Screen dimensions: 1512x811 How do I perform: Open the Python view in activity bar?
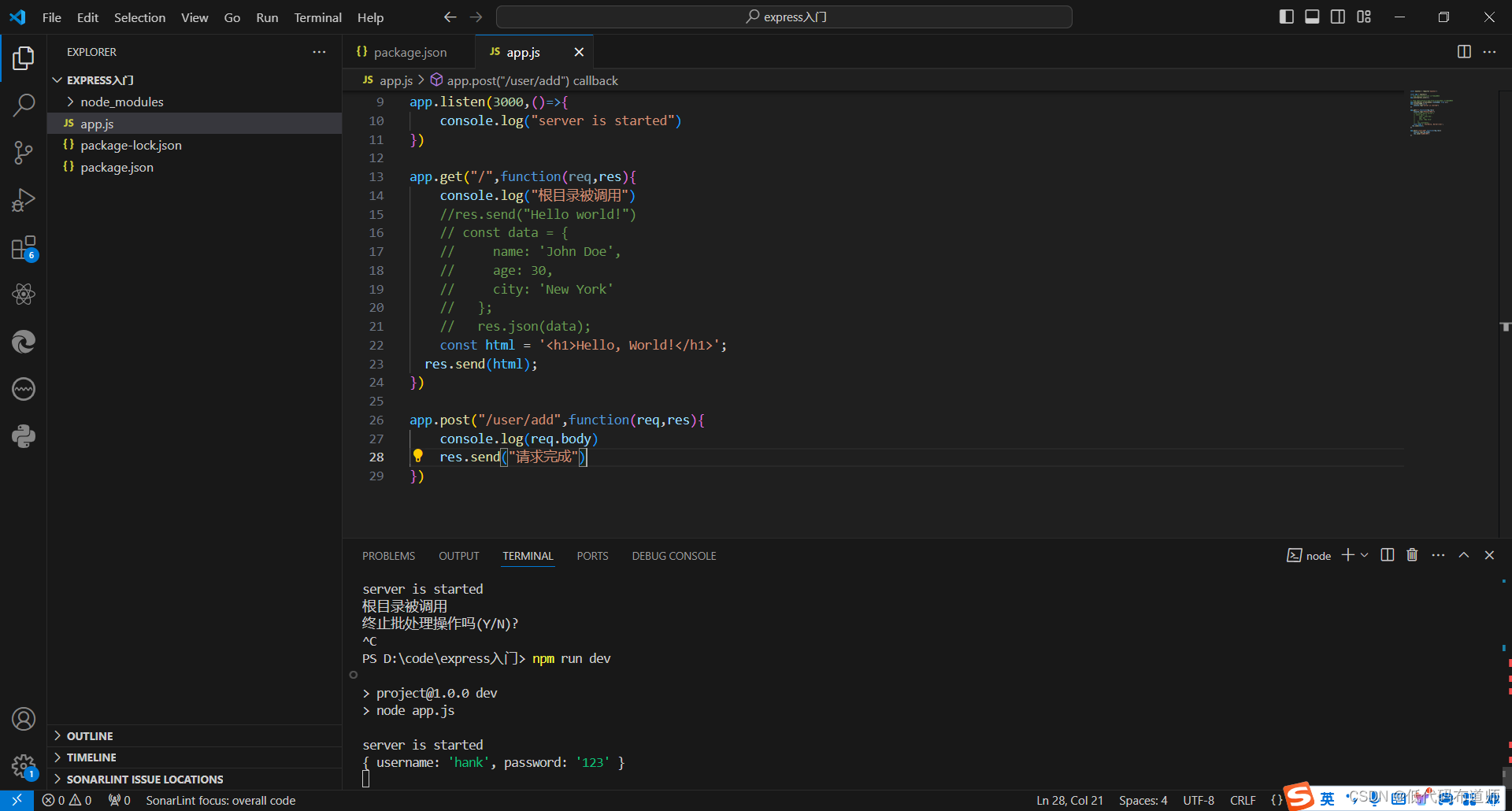[24, 436]
